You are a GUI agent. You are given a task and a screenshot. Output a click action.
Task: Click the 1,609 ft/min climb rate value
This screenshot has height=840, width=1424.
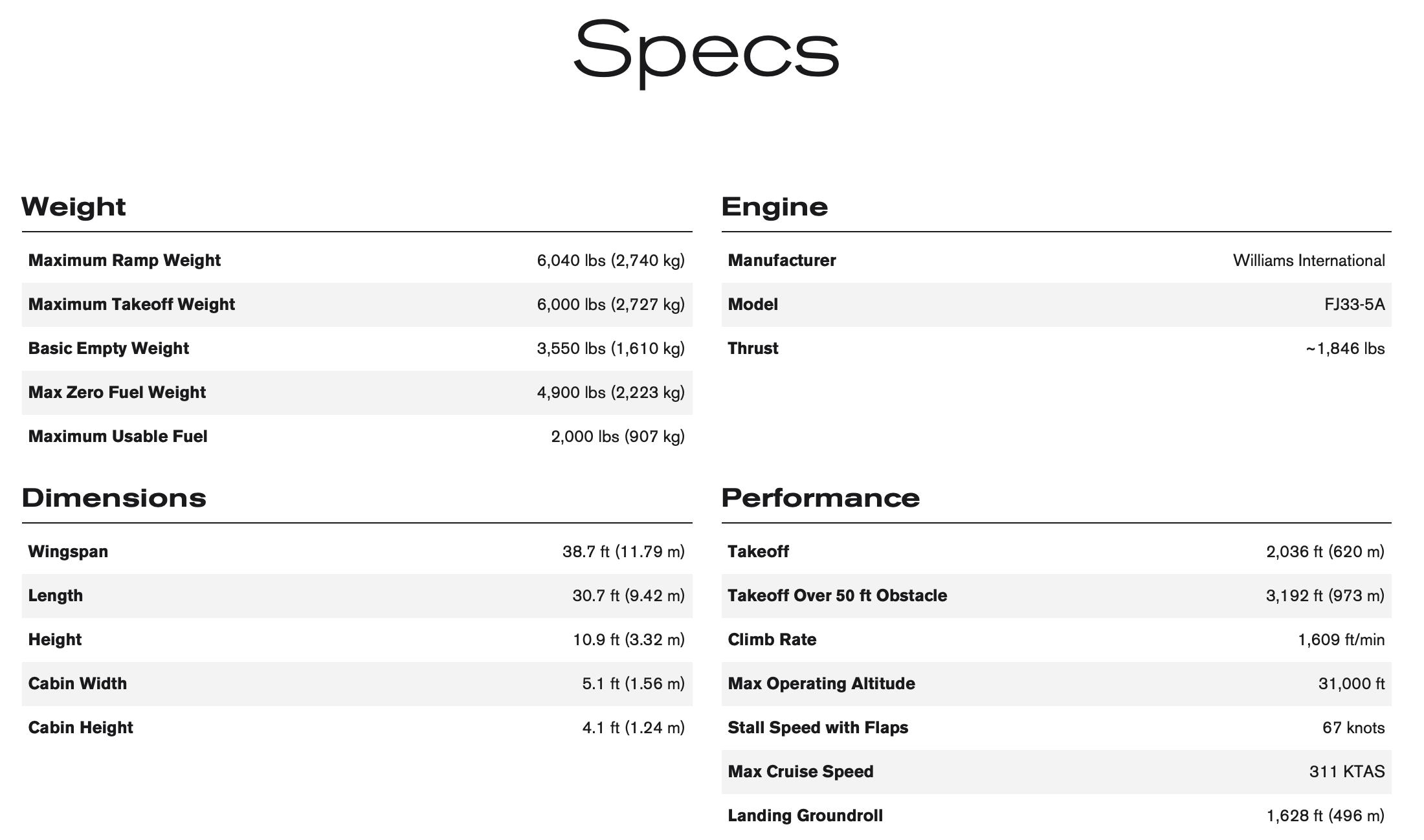[1341, 639]
